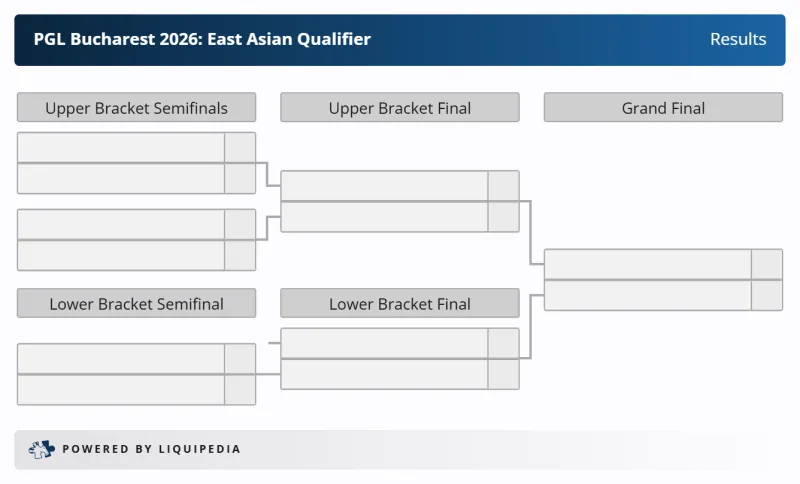Image resolution: width=800 pixels, height=484 pixels.
Task: Click top score box in Grand Final
Action: pos(767,264)
